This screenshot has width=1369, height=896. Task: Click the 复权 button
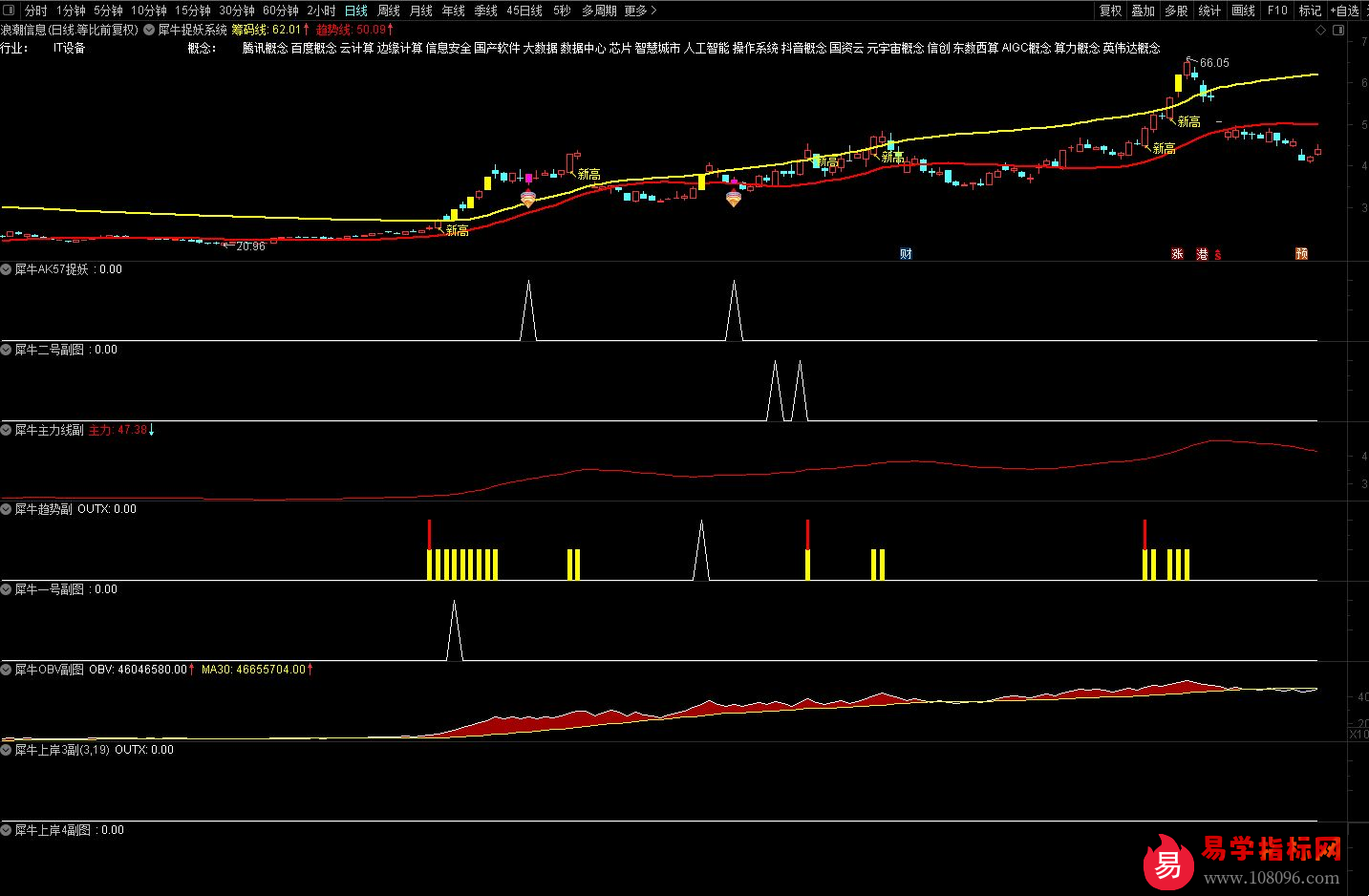point(1111,11)
